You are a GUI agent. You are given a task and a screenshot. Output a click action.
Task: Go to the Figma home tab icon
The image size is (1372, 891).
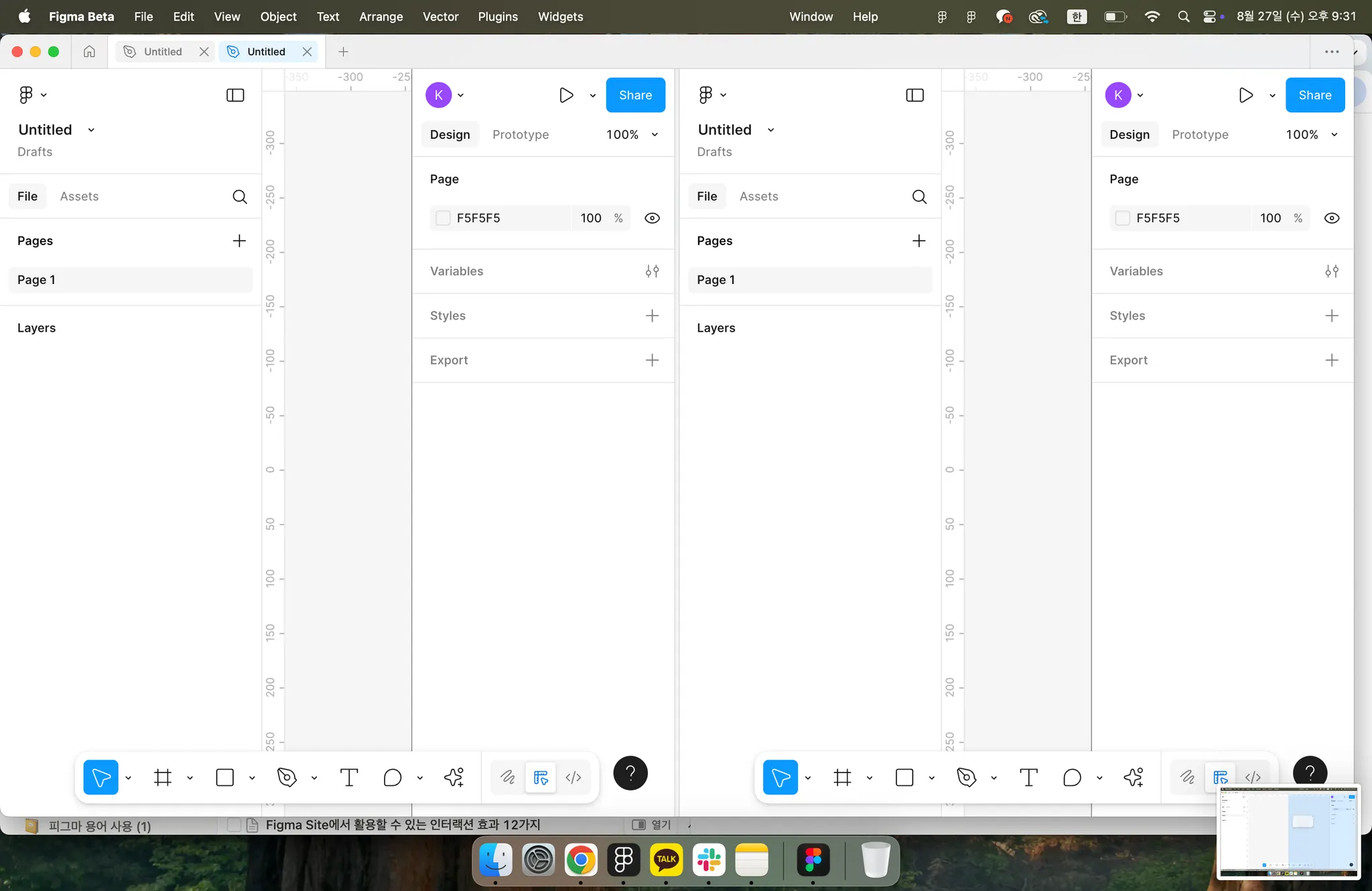[89, 52]
